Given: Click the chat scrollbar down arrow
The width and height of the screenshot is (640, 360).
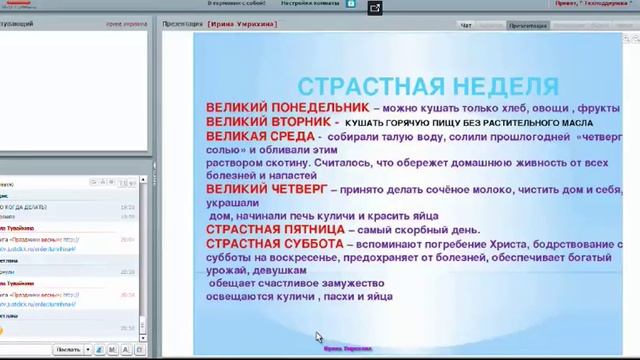Looking at the screenshot, I should tap(143, 338).
